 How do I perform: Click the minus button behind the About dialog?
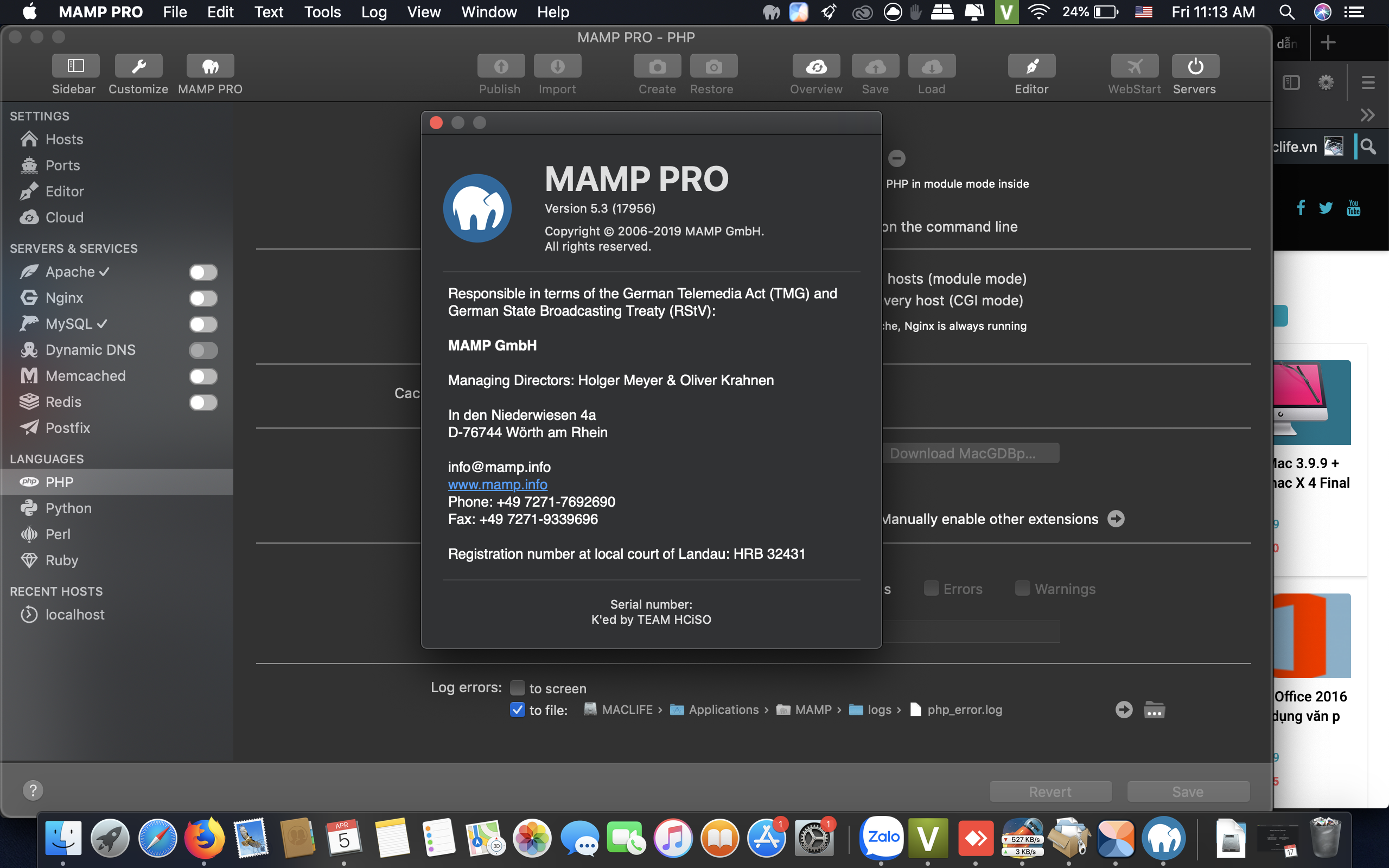coord(896,158)
